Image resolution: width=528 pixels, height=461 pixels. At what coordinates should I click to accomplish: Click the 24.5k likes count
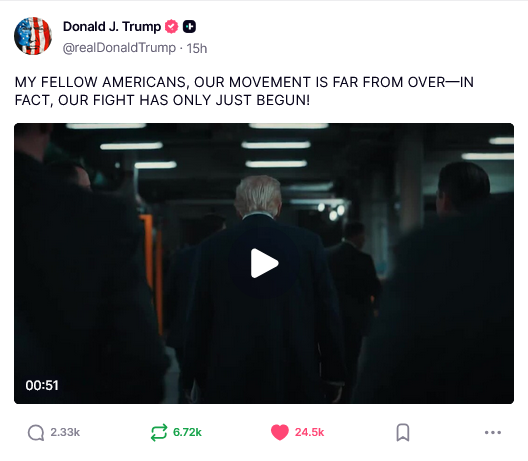coord(309,432)
